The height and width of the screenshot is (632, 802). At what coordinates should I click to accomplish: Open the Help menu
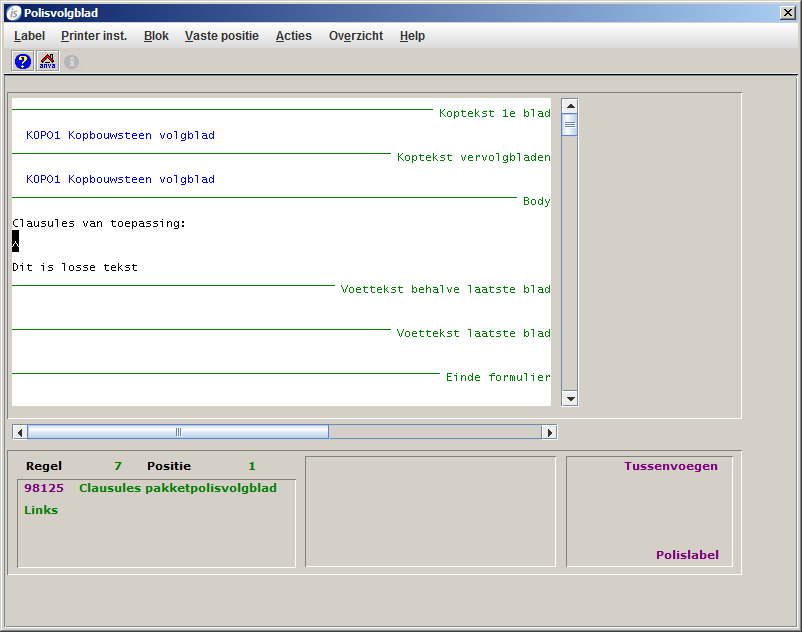(412, 36)
